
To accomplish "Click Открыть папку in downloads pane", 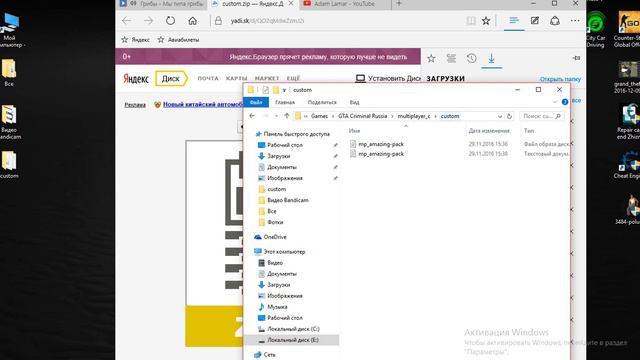I will [x=560, y=79].
